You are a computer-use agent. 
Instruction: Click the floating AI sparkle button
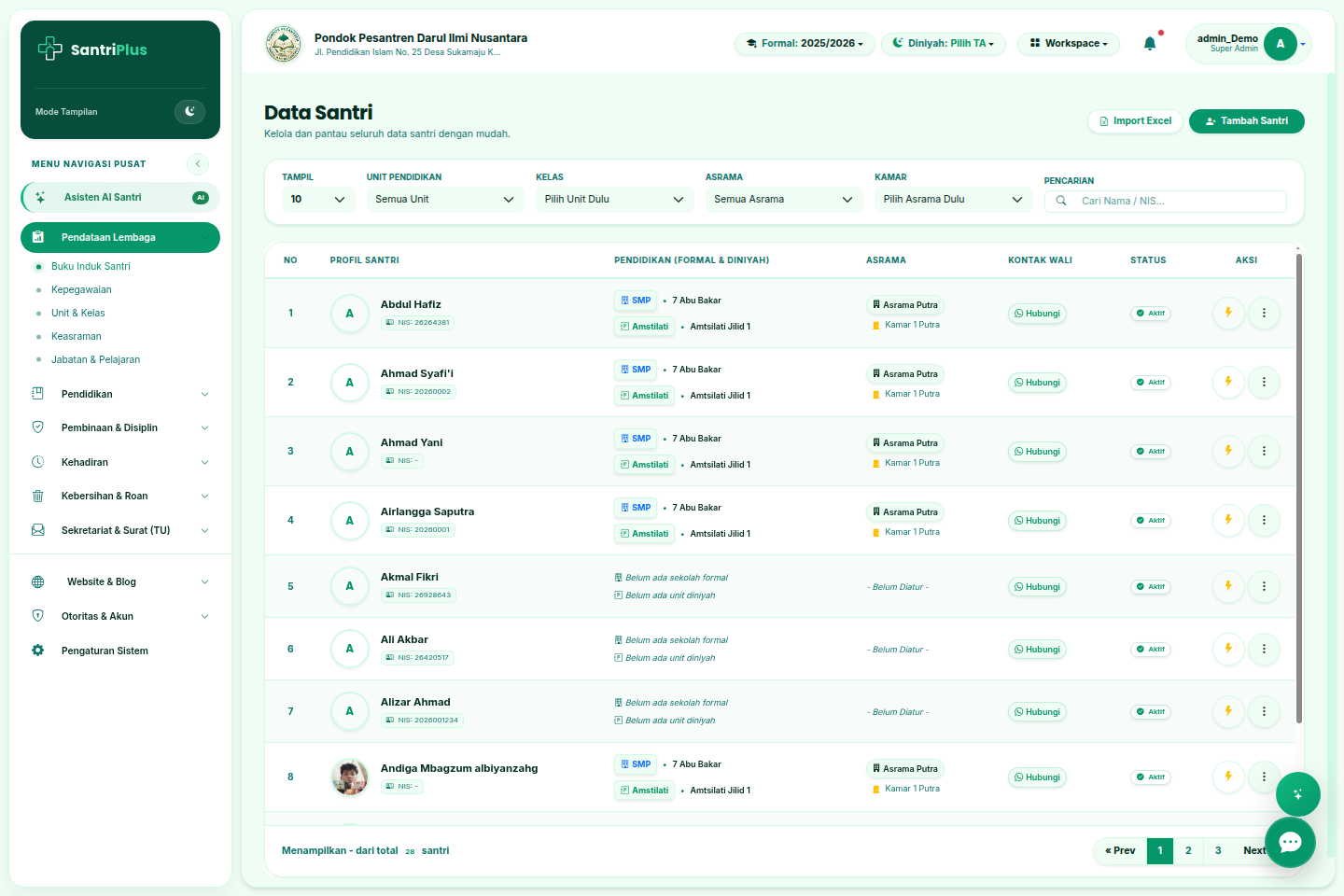pos(1298,795)
